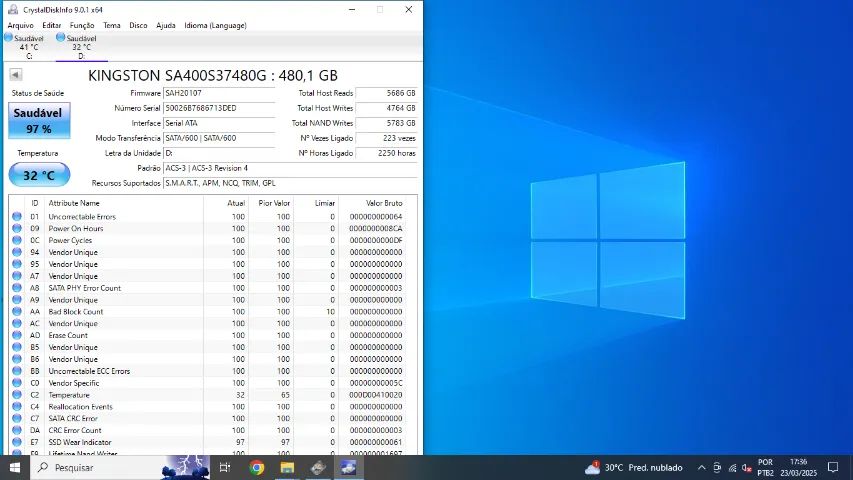Viewport: 853px width, 480px height.
Task: Click the Saudável 97 % health status button
Action: coord(39,120)
